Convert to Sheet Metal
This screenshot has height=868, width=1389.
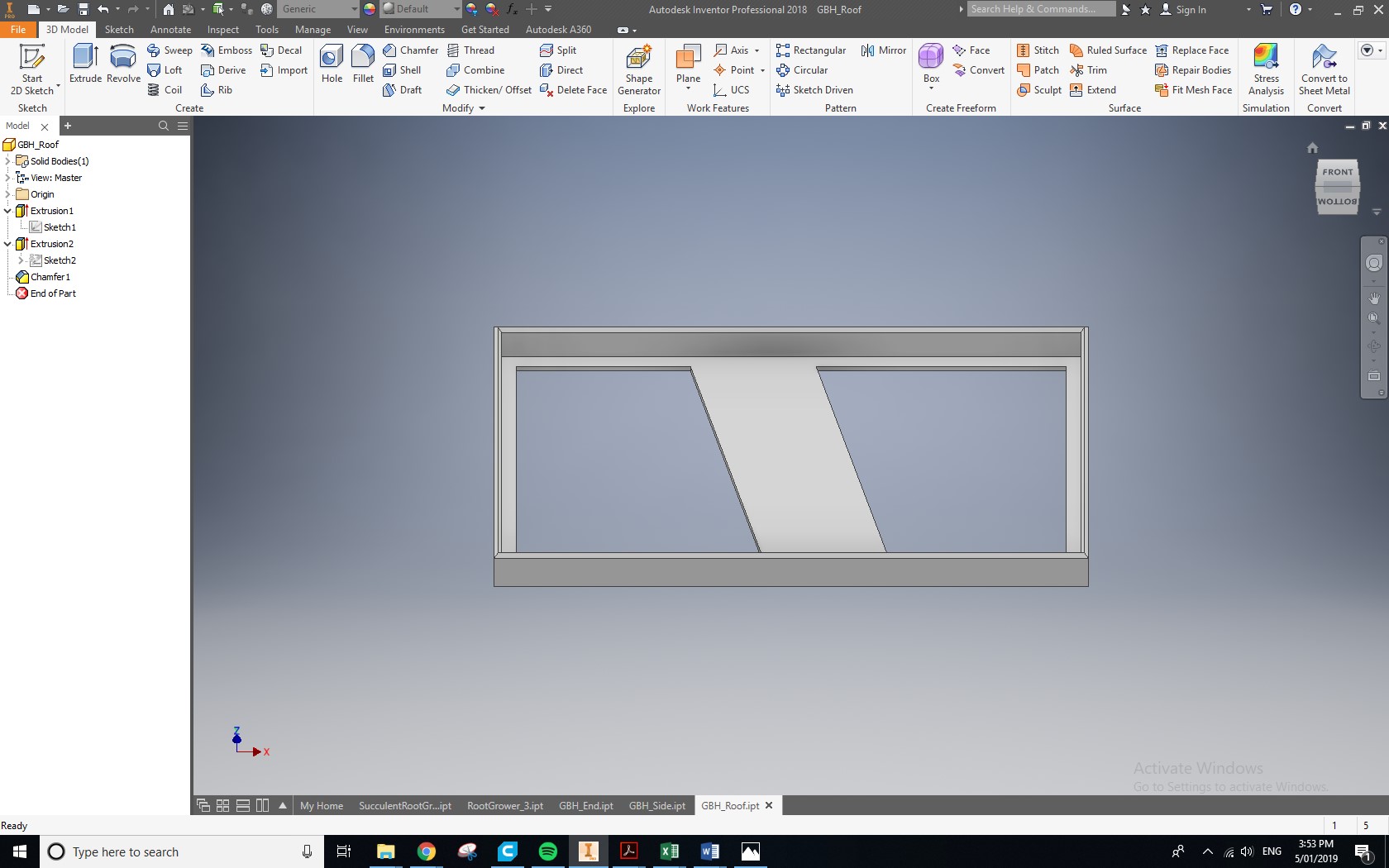coord(1324,69)
